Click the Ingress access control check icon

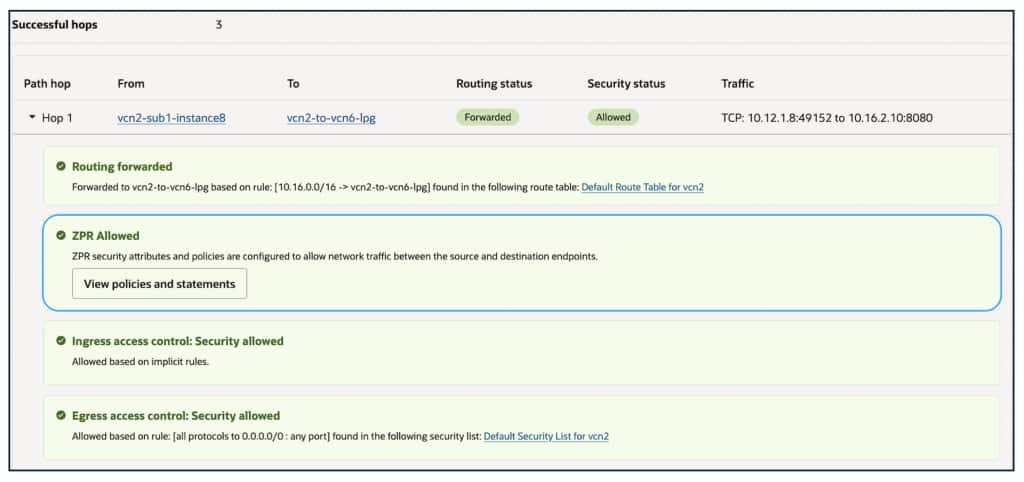(x=61, y=341)
